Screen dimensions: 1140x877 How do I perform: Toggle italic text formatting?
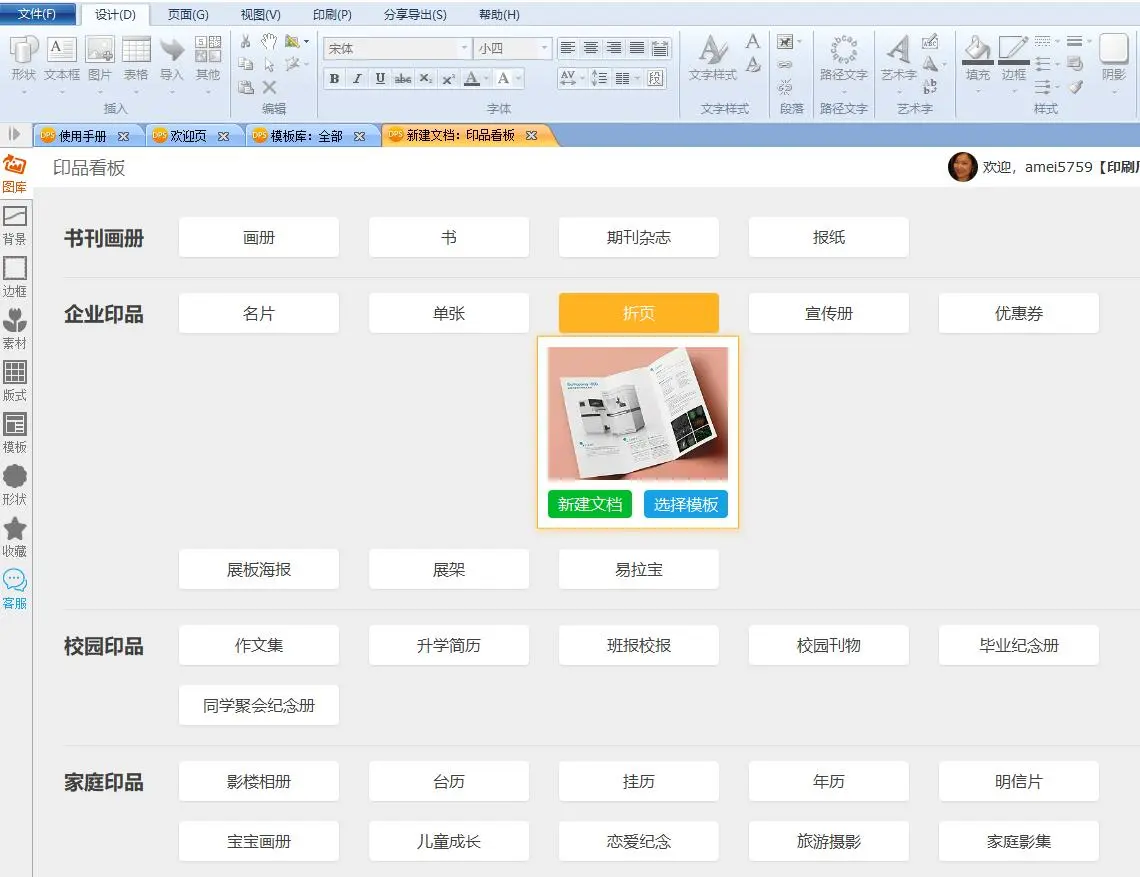tap(357, 79)
